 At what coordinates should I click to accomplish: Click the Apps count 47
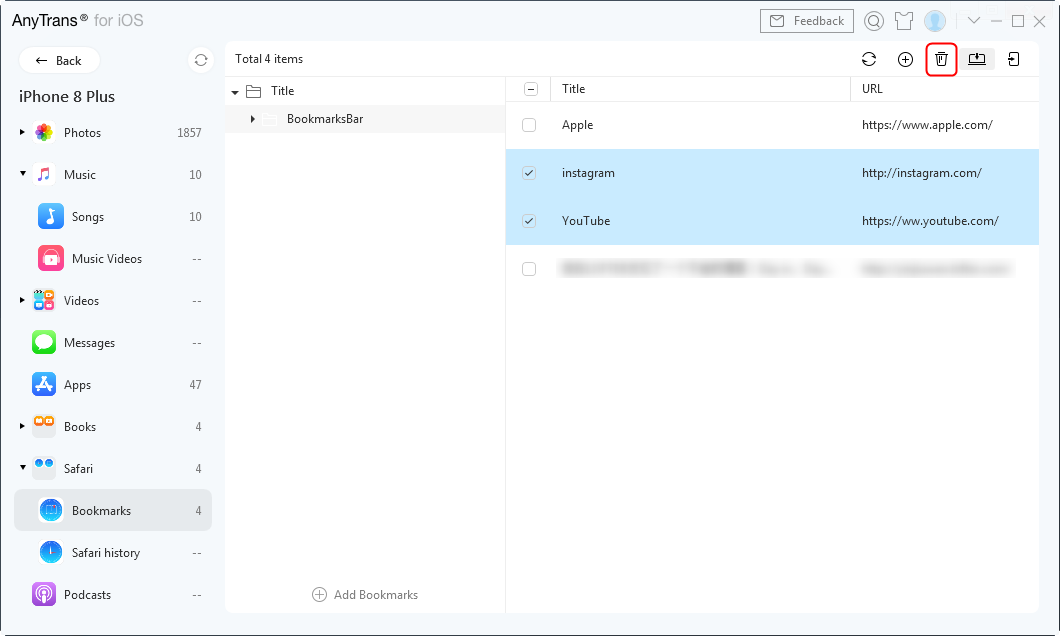click(x=195, y=385)
